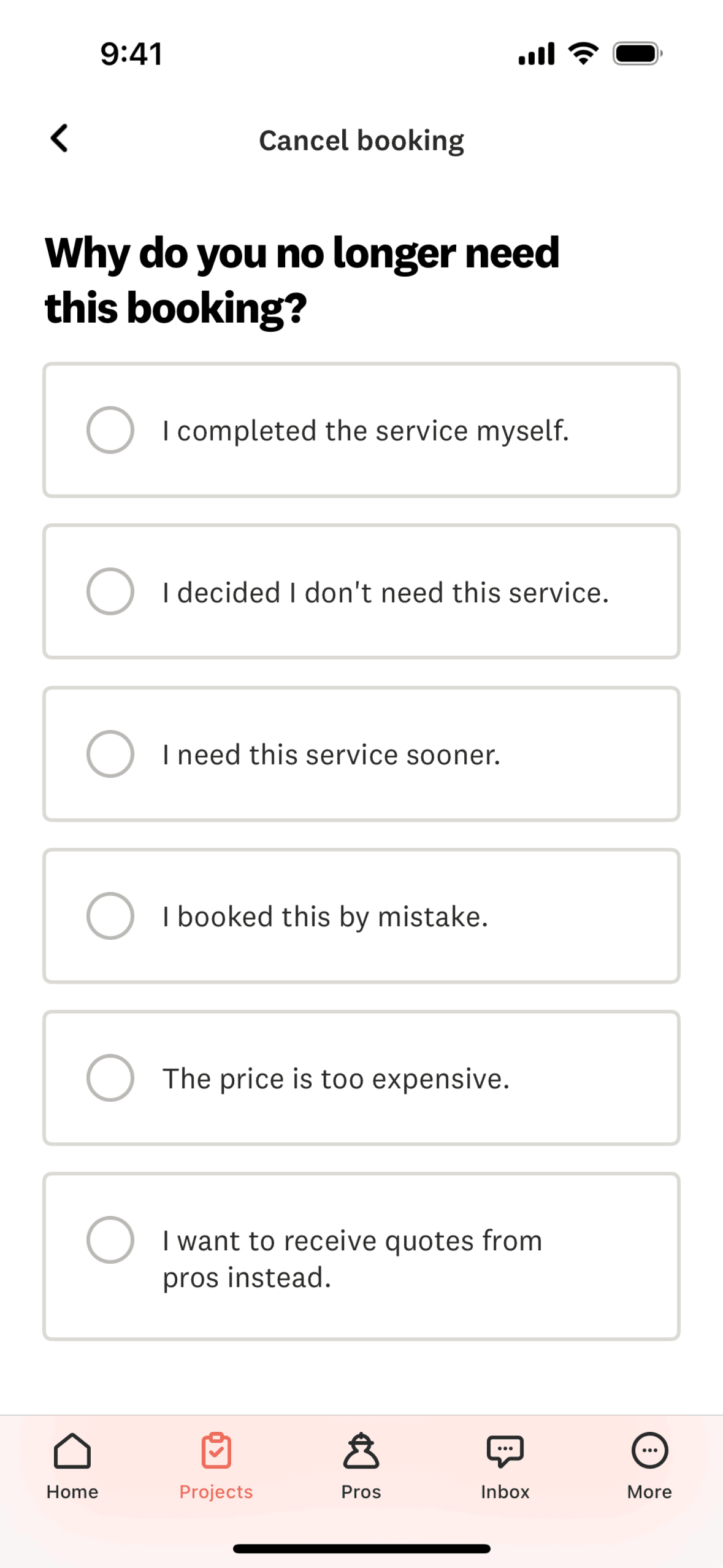
Task: Select "I want to receive quotes" radio
Action: (x=110, y=1239)
